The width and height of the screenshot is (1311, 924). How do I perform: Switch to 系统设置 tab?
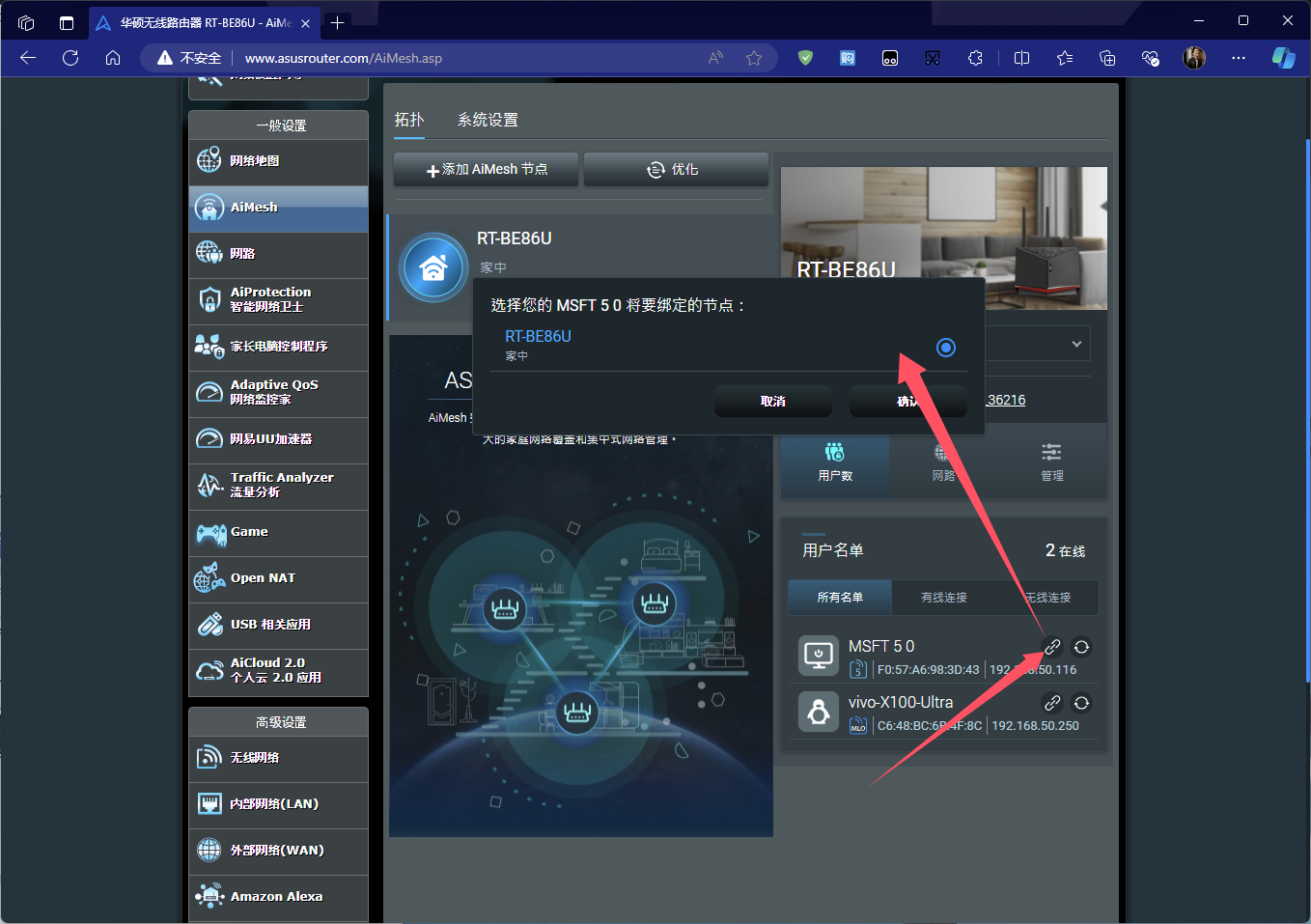(488, 120)
